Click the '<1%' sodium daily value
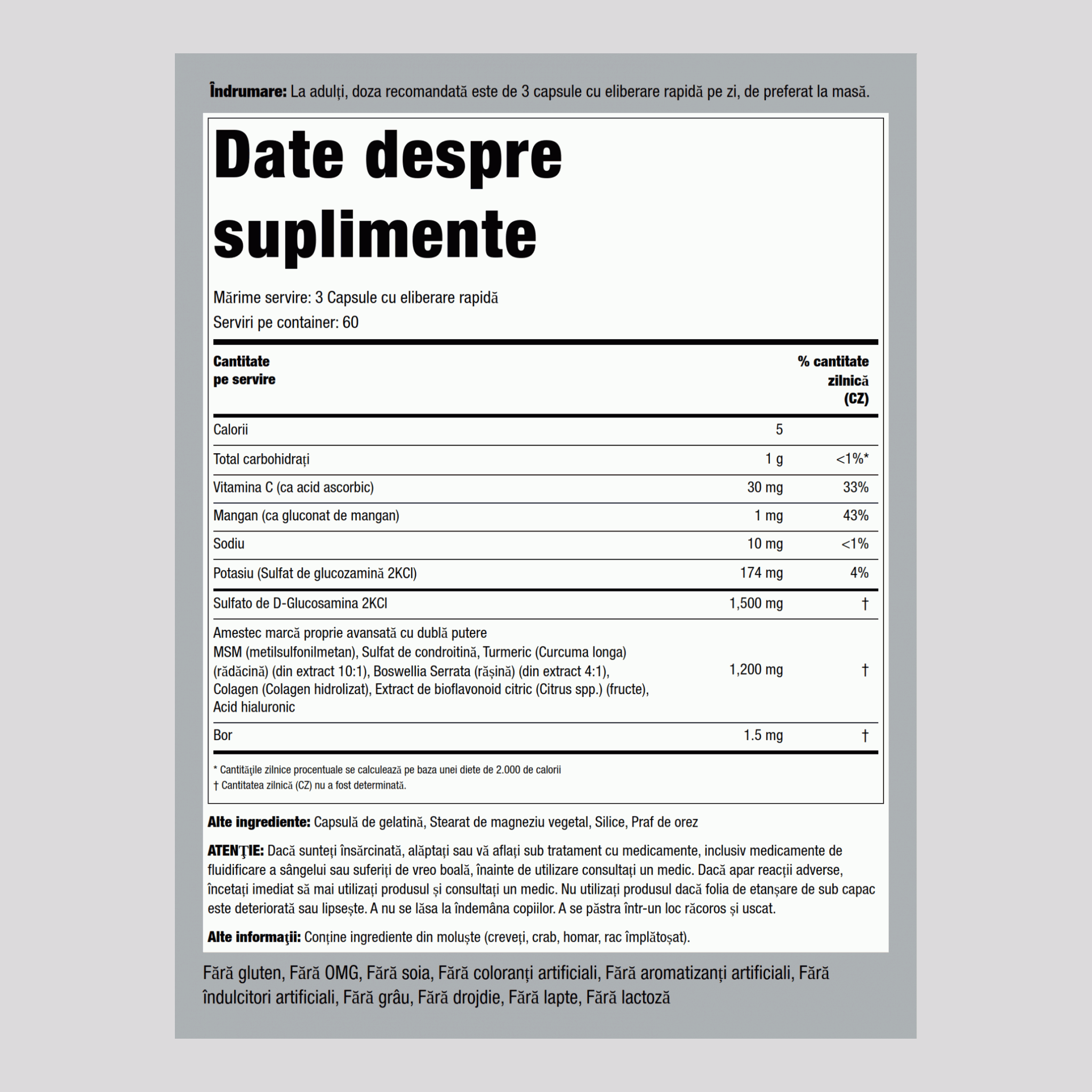 pos(855,544)
